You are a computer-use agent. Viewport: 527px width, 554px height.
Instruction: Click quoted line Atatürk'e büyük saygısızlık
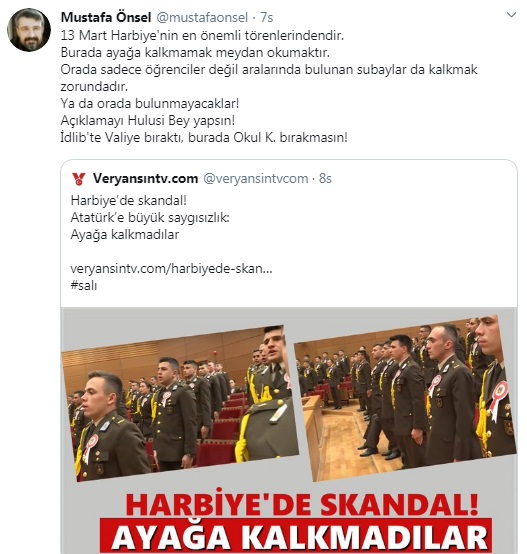point(150,217)
